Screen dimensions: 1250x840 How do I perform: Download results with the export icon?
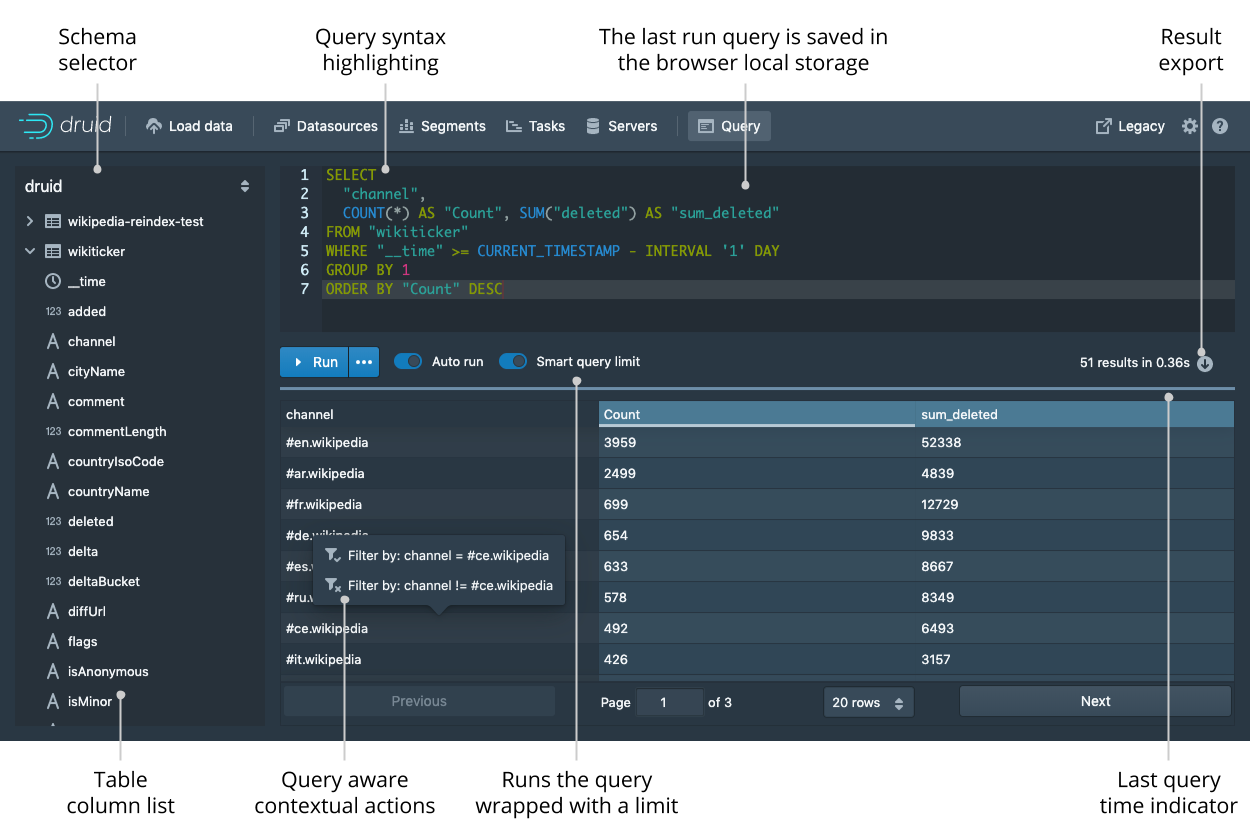click(1205, 363)
